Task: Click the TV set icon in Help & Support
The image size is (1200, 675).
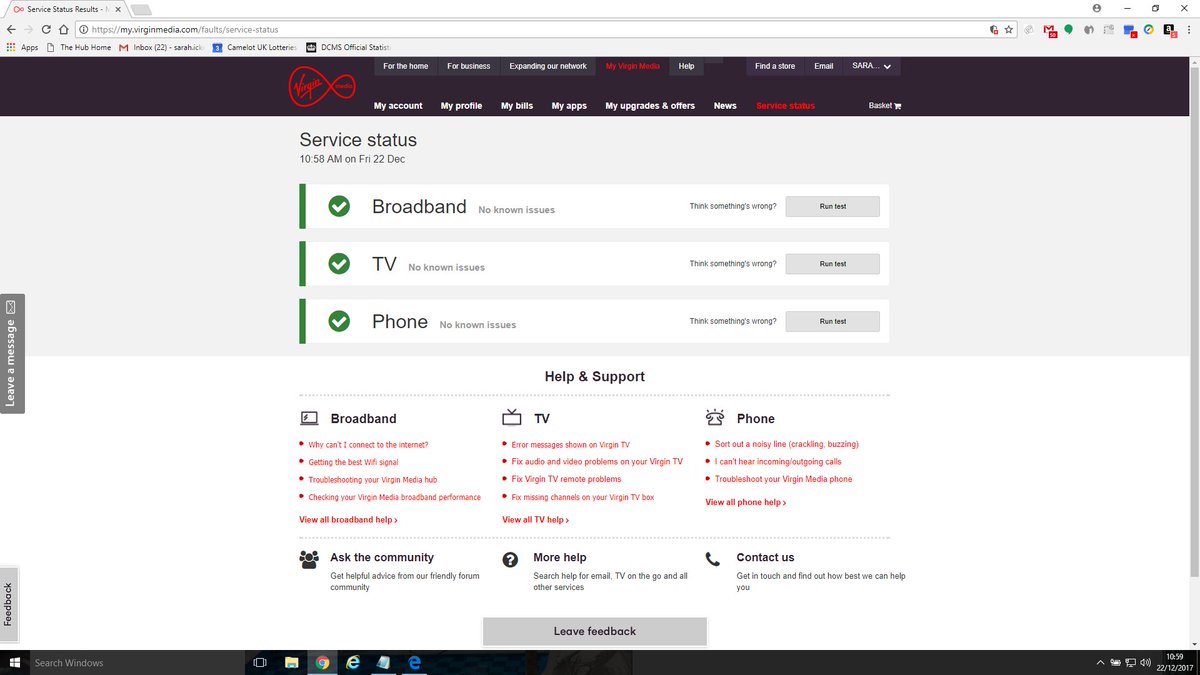Action: pos(512,417)
